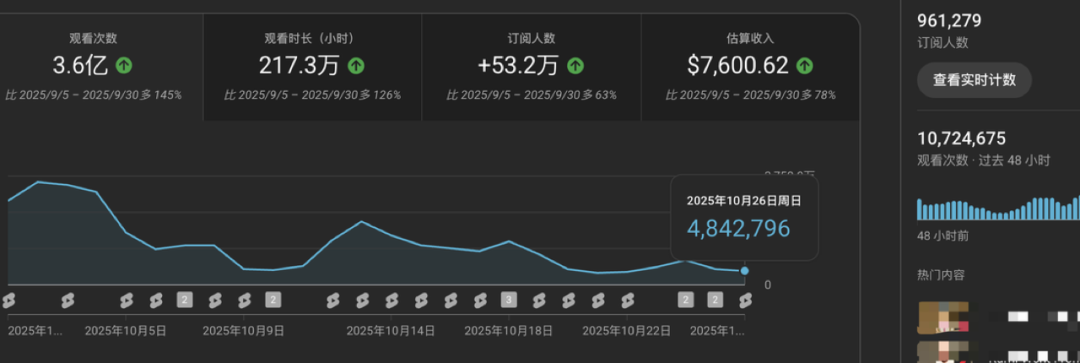Image resolution: width=1080 pixels, height=363 pixels.
Task: Click the green up arrow beside +53.2万
Action: pyautogui.click(x=575, y=66)
